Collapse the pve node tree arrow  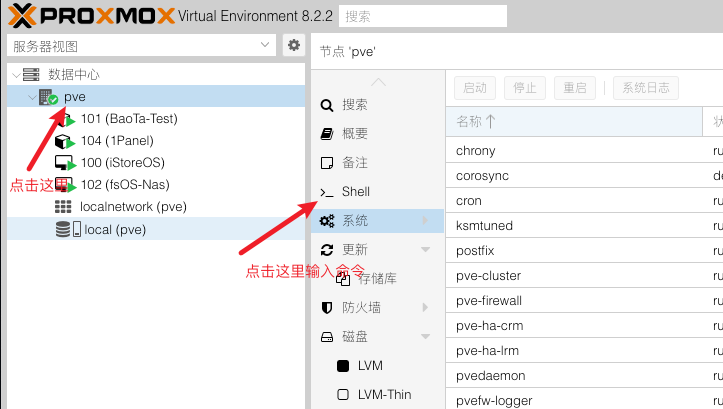32,97
